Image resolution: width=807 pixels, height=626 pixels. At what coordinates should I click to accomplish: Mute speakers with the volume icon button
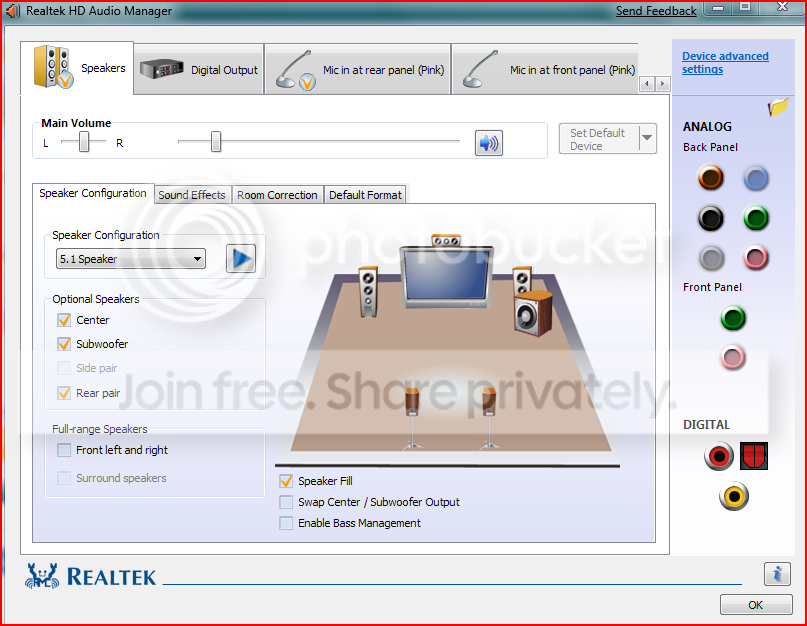pyautogui.click(x=488, y=143)
